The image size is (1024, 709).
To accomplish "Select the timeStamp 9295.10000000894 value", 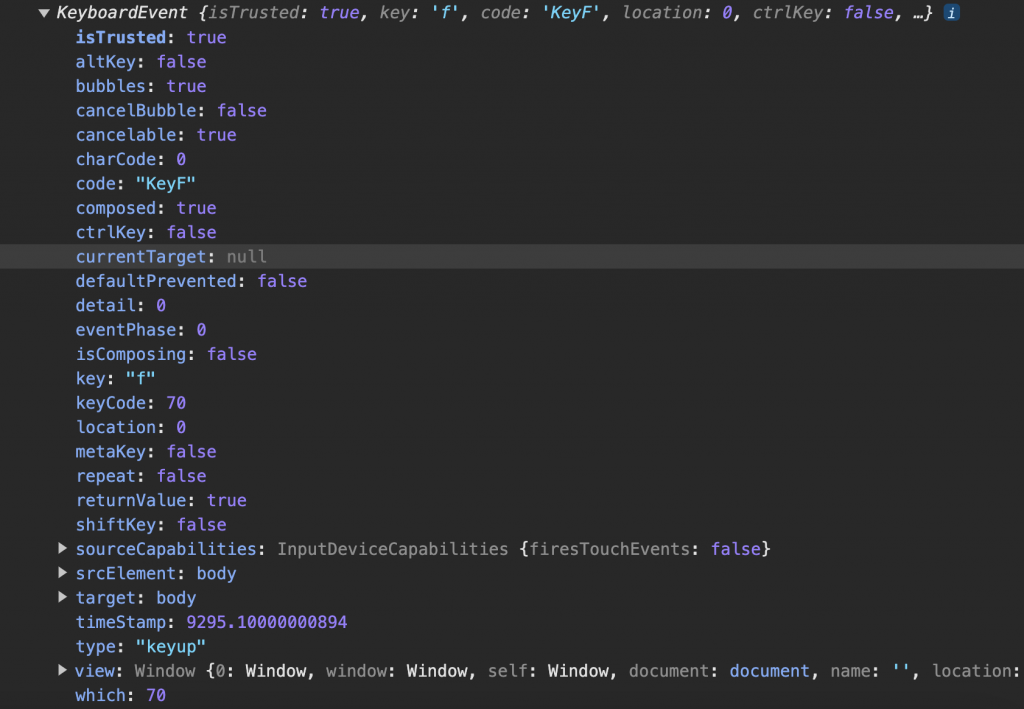I will [266, 622].
